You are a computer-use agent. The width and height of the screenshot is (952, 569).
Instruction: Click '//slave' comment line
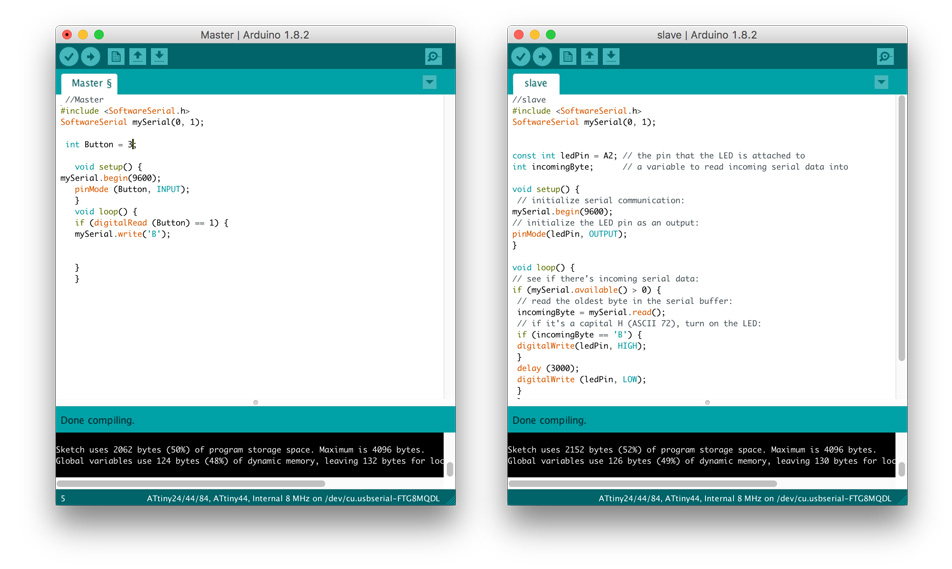point(529,100)
